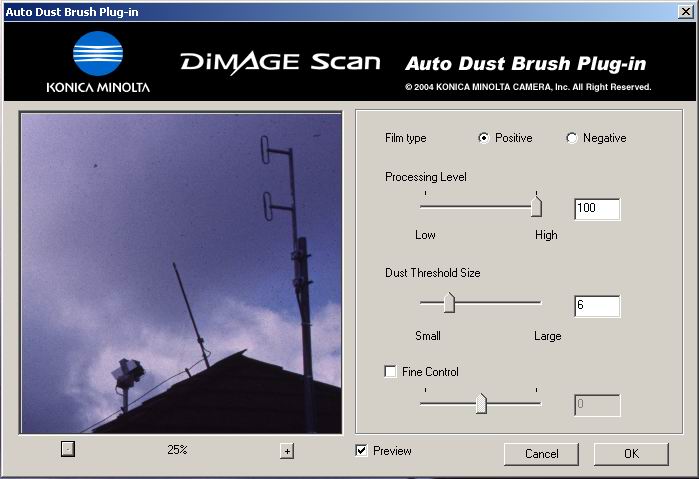Close the Auto Dust Brush Plug-in window

tap(686, 12)
